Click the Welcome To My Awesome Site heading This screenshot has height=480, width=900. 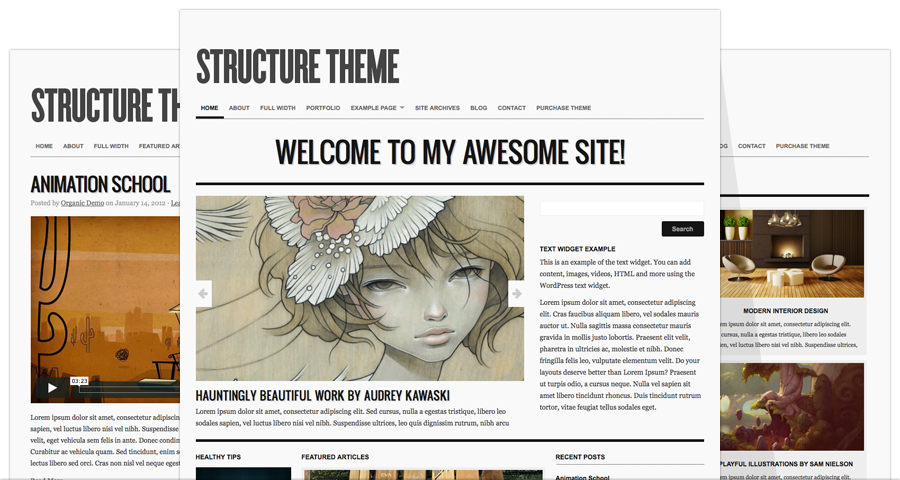tap(450, 152)
